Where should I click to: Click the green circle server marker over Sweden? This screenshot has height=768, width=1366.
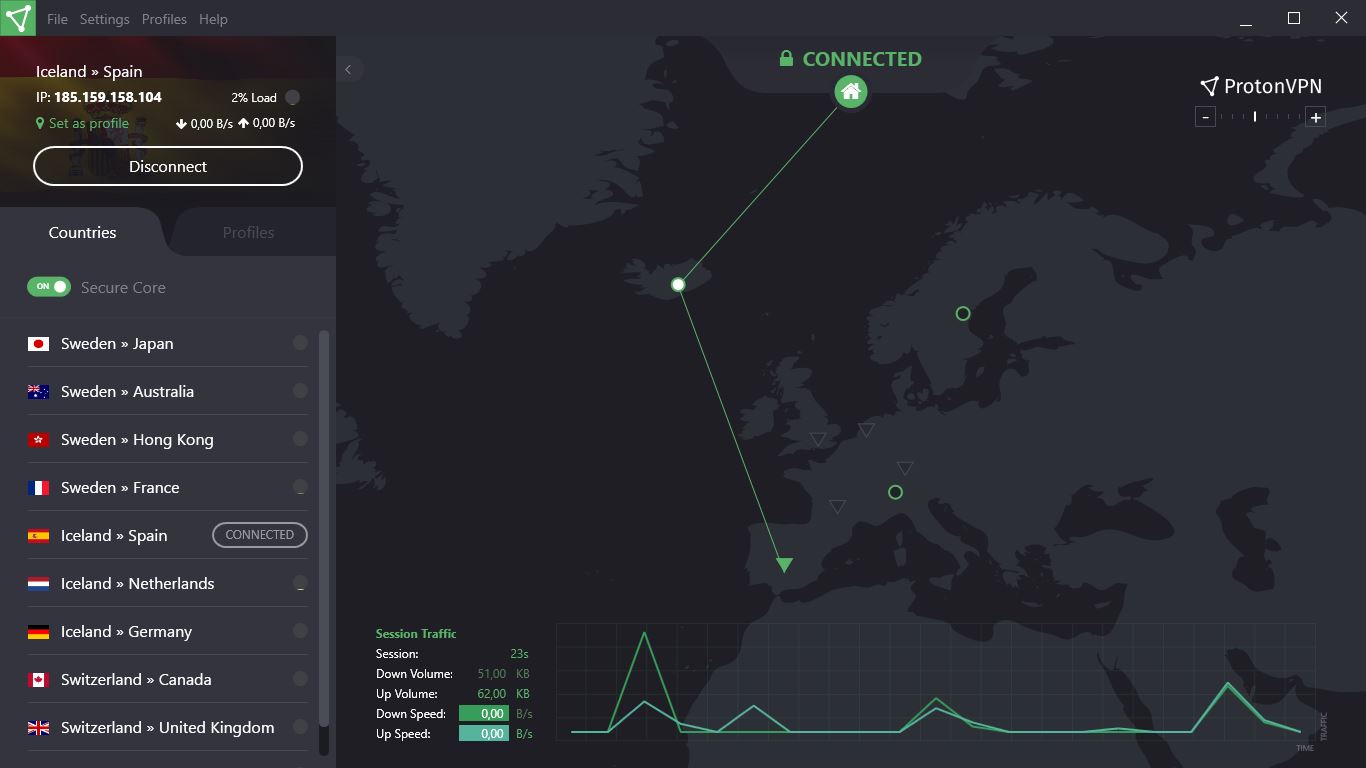961,313
